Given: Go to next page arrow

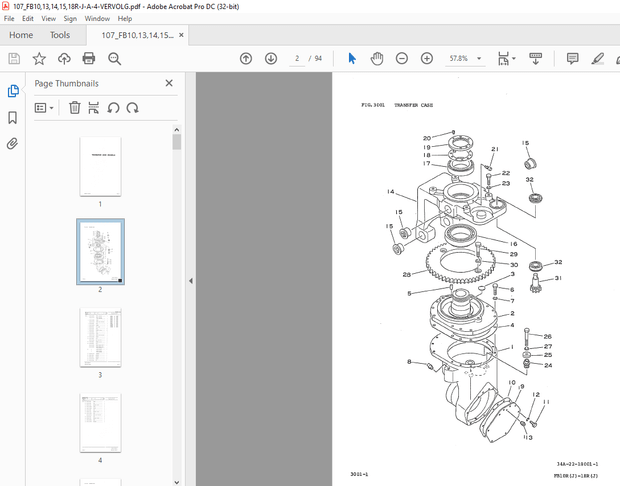Looking at the screenshot, I should 271,59.
